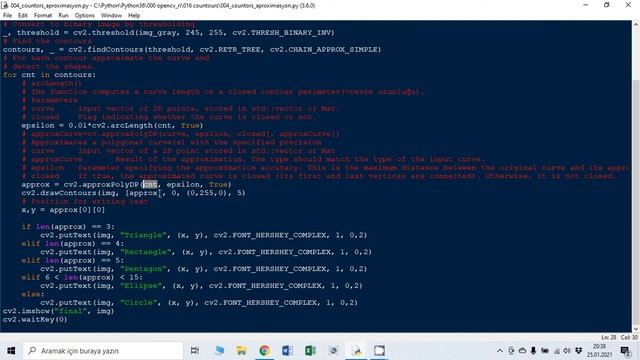
Task: Close the IDLE editor window
Action: pyautogui.click(x=628, y=5)
